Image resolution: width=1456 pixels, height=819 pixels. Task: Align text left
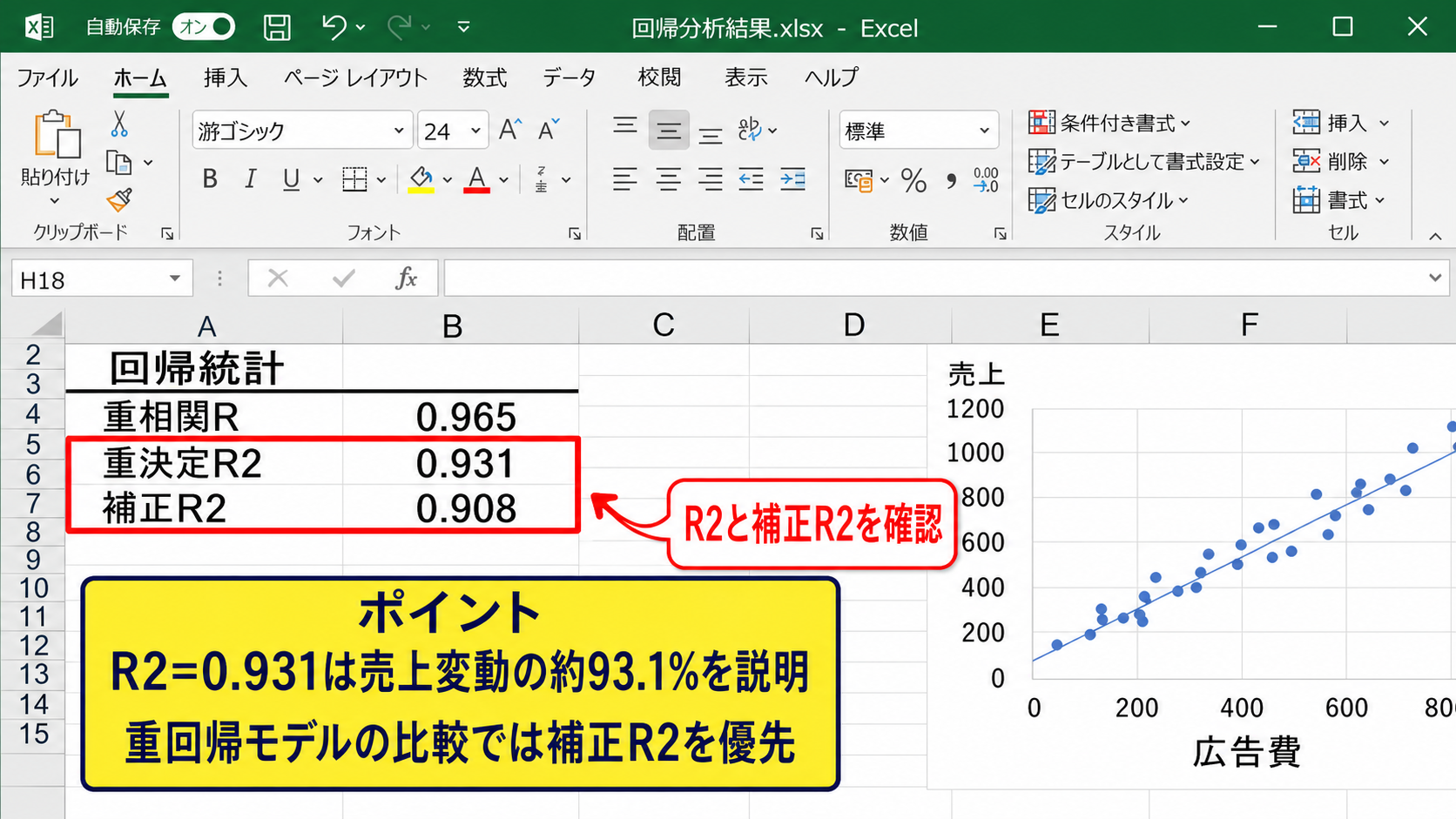coord(624,179)
